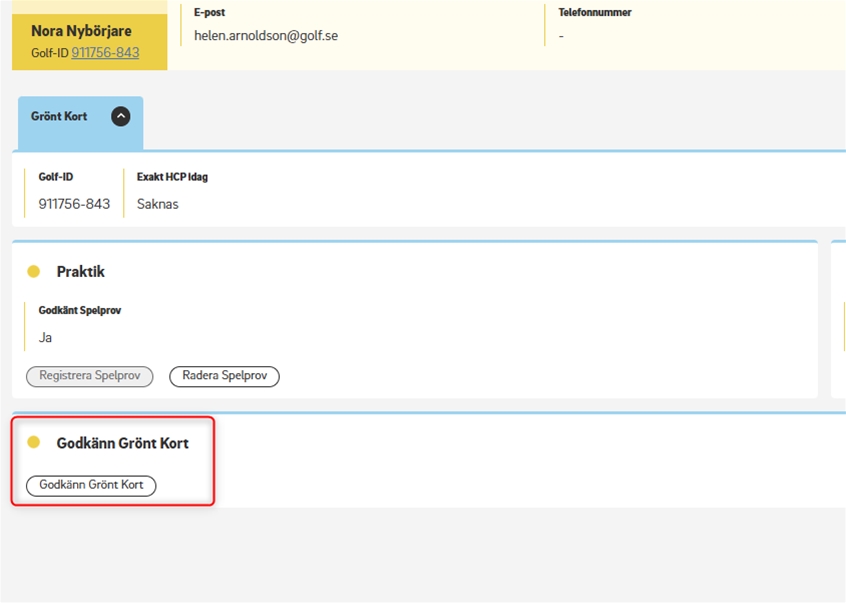Select the Praktik section heading
The image size is (846, 603).
tap(80, 271)
